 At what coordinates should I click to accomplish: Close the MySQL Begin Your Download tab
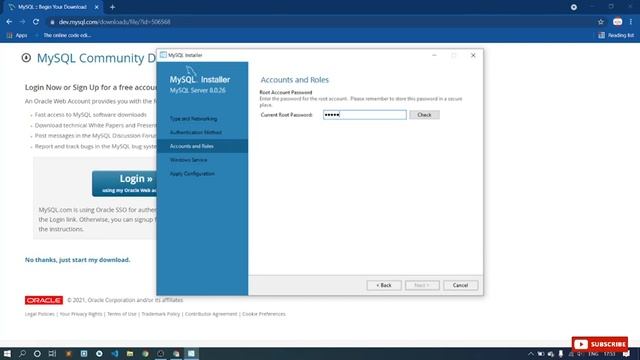point(97,7)
